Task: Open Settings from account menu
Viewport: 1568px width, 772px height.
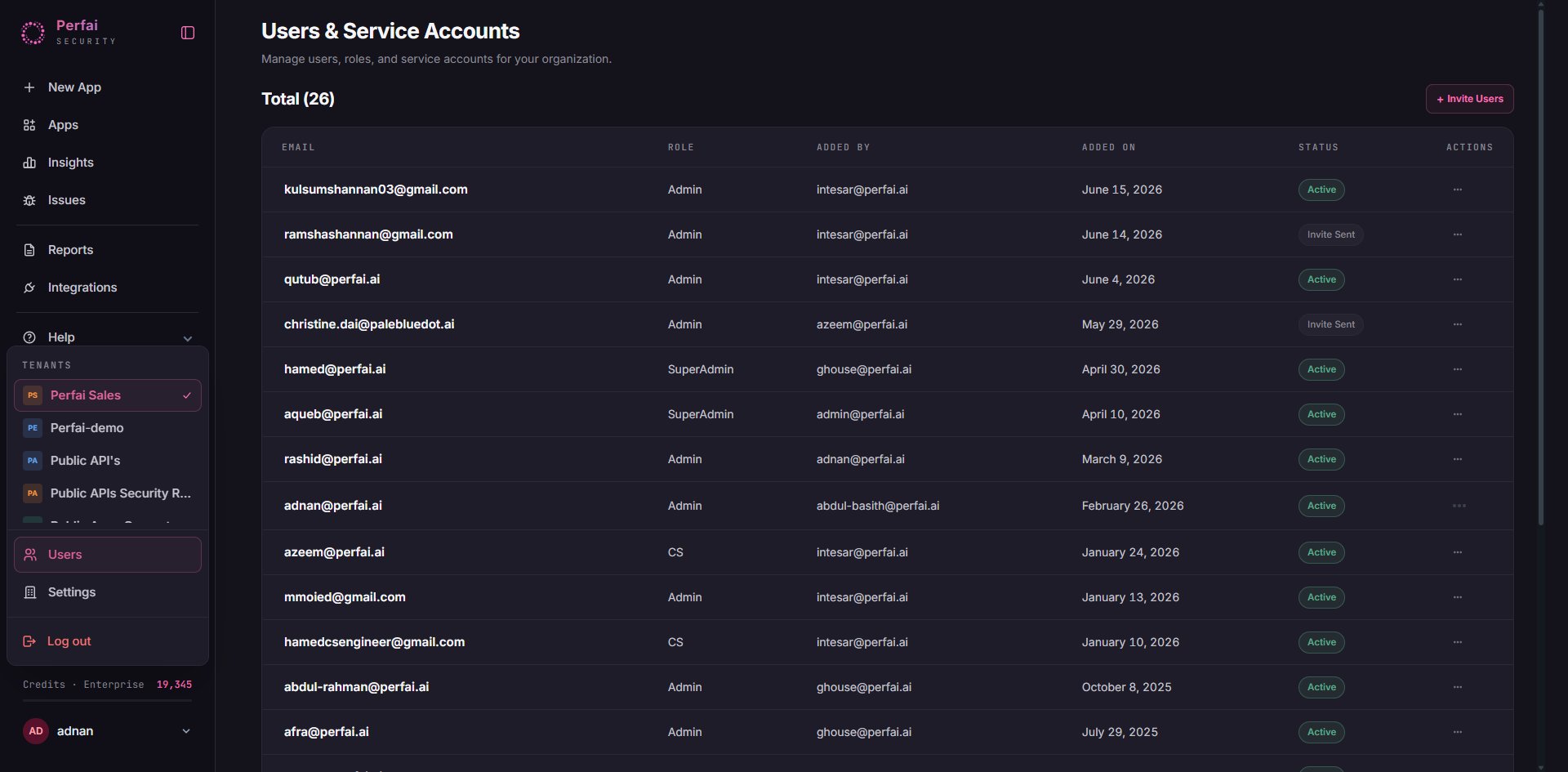Action: pos(108,592)
